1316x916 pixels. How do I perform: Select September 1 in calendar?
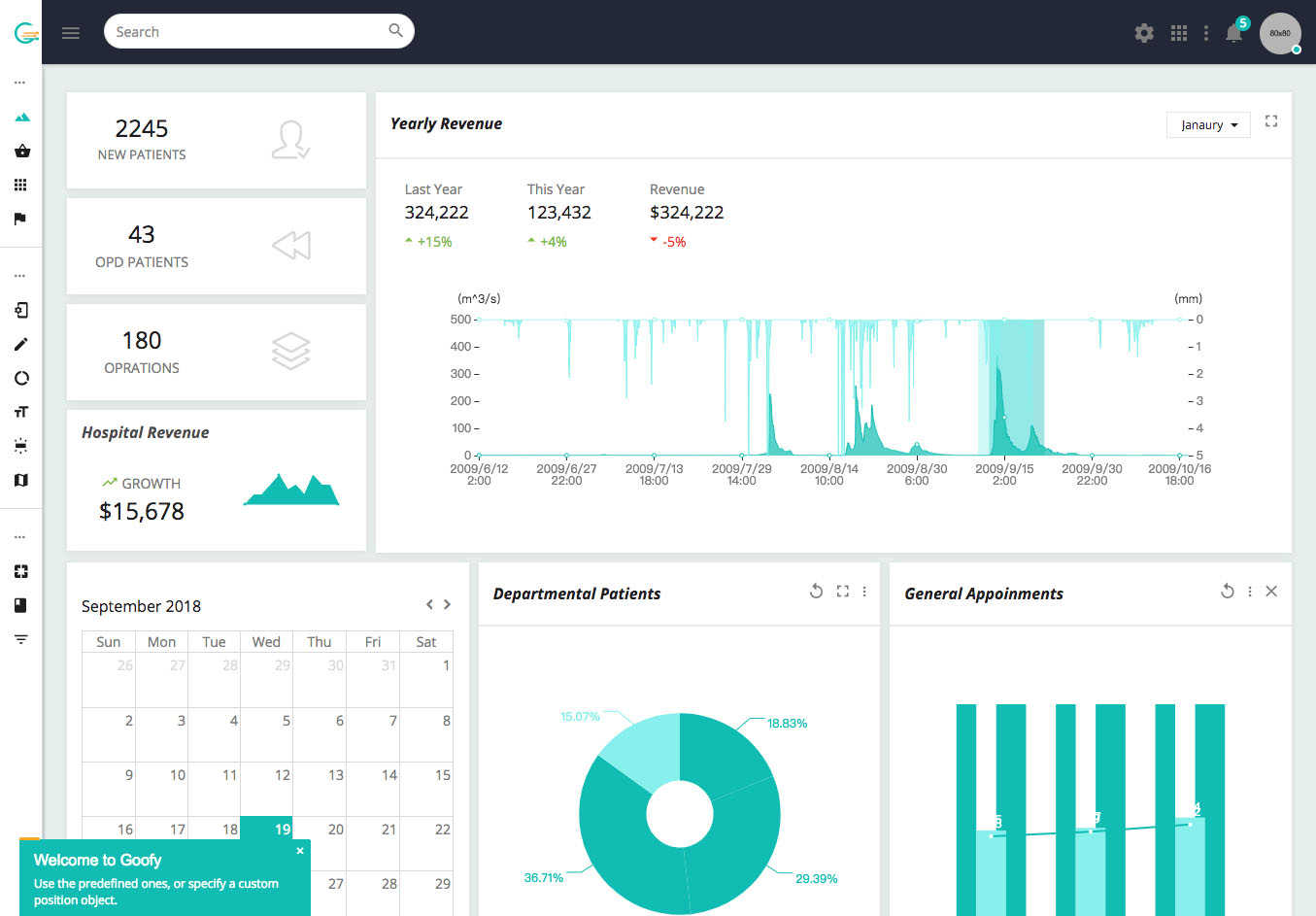426,679
